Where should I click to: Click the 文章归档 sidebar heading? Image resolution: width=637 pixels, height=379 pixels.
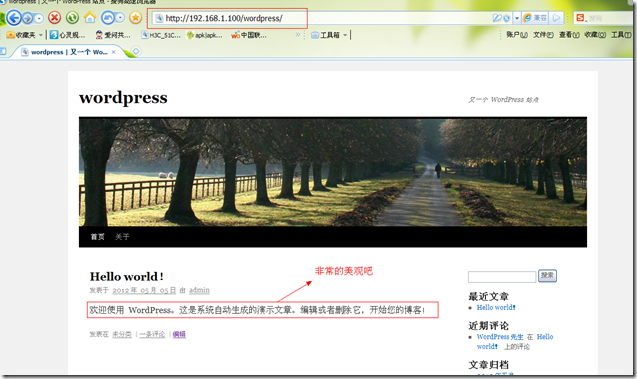pyautogui.click(x=488, y=364)
